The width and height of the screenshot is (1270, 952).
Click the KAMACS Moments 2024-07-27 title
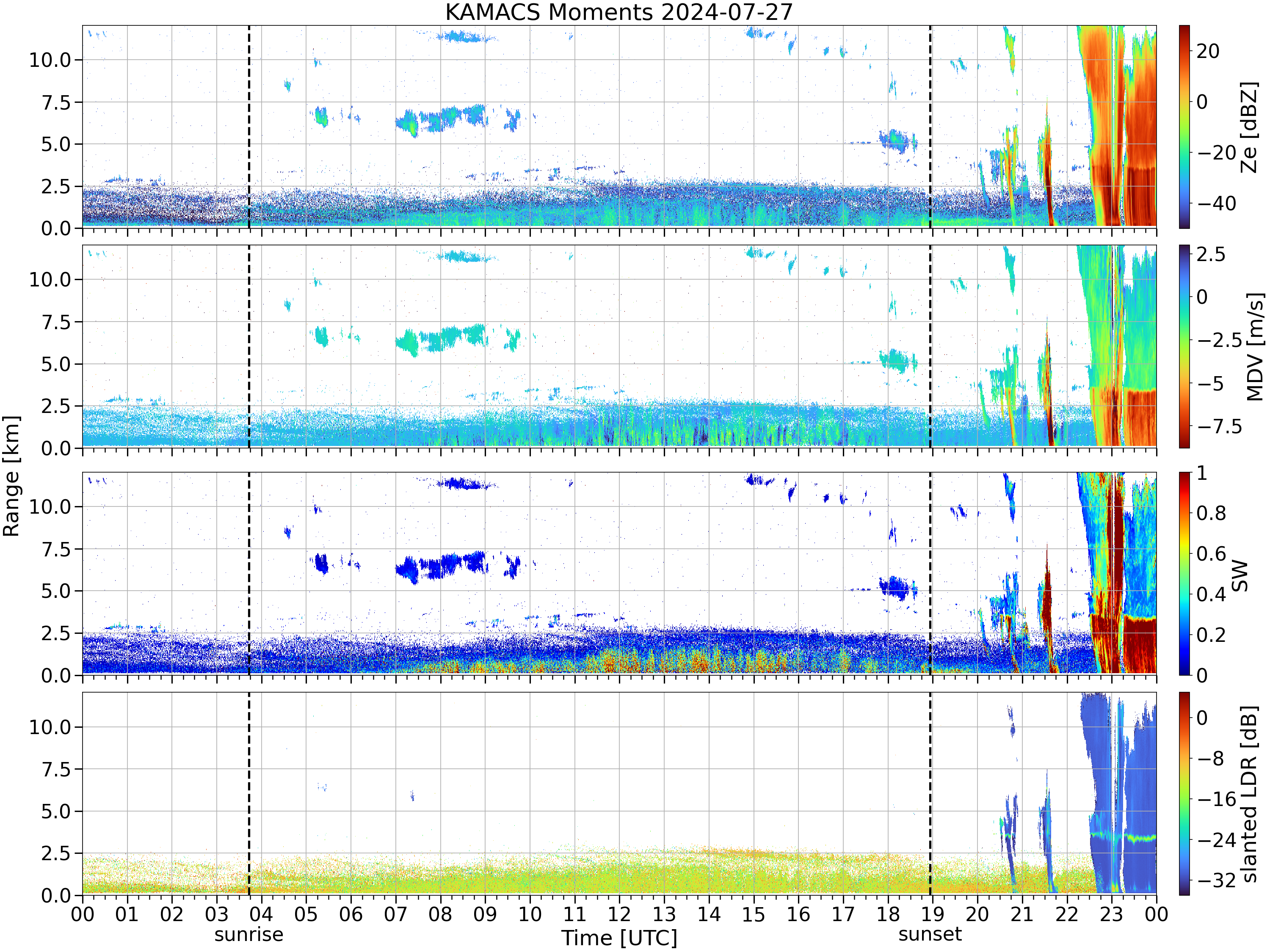click(619, 12)
